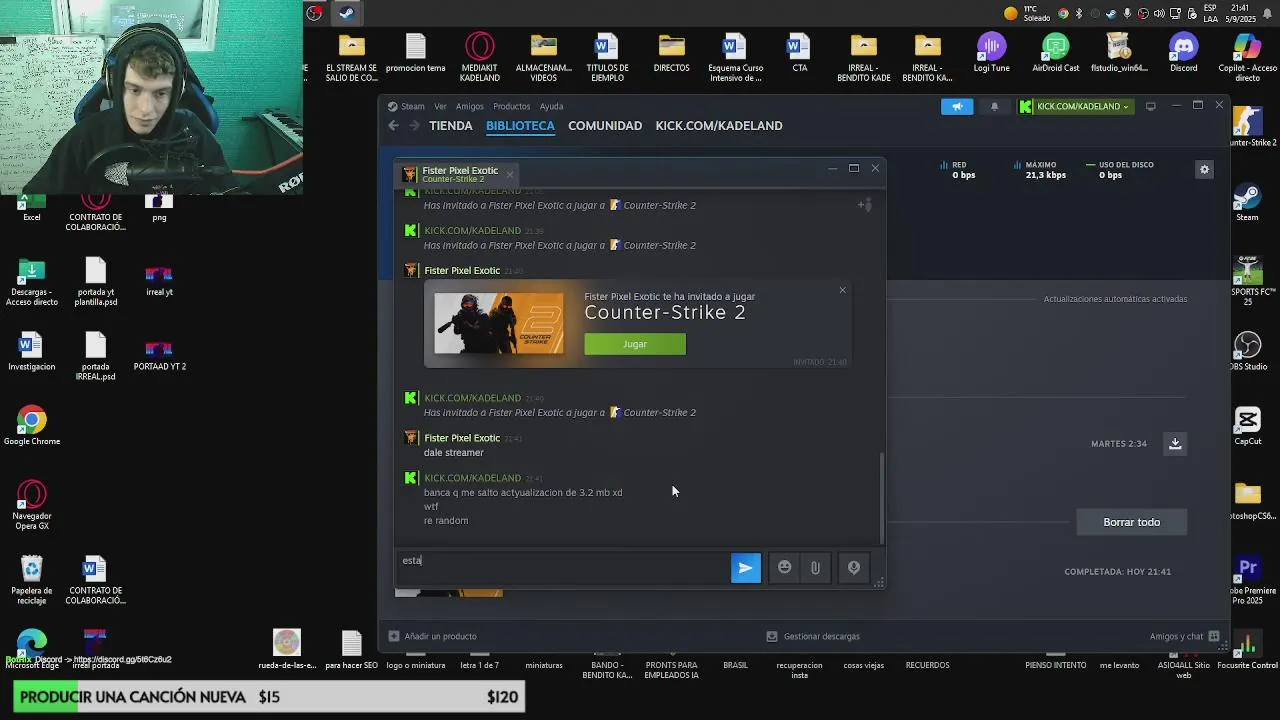The height and width of the screenshot is (720, 1280).
Task: Switch Steam to Big Picture mode icon
Action: click(x=1150, y=106)
